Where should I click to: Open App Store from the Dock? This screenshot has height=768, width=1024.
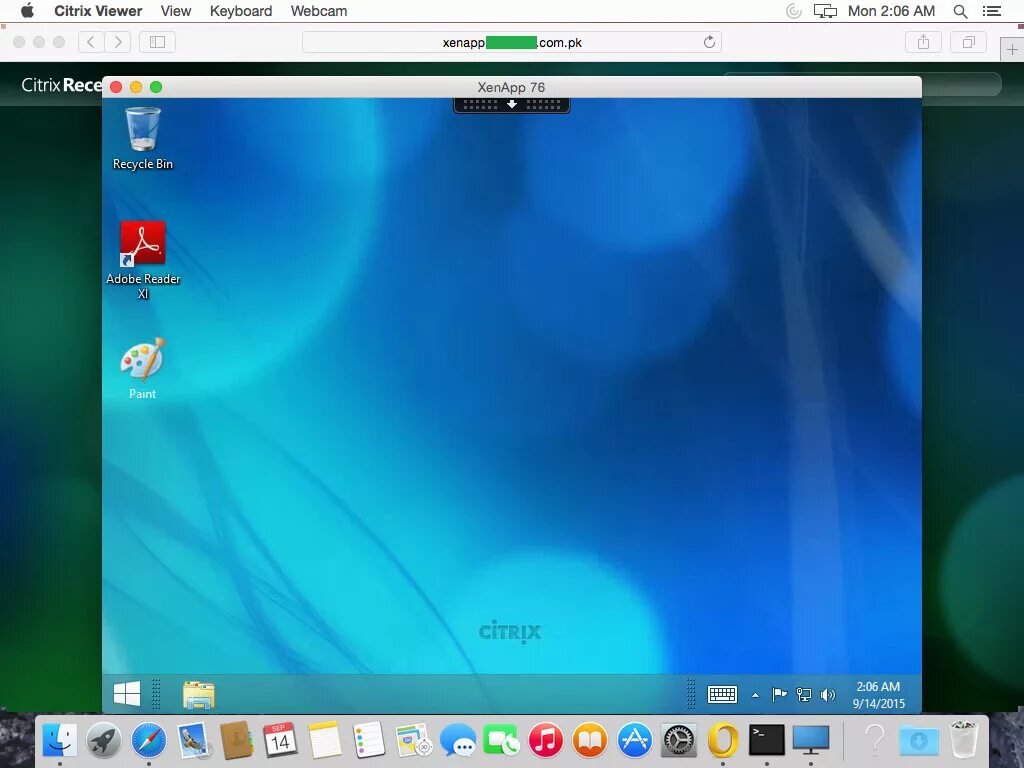(634, 740)
